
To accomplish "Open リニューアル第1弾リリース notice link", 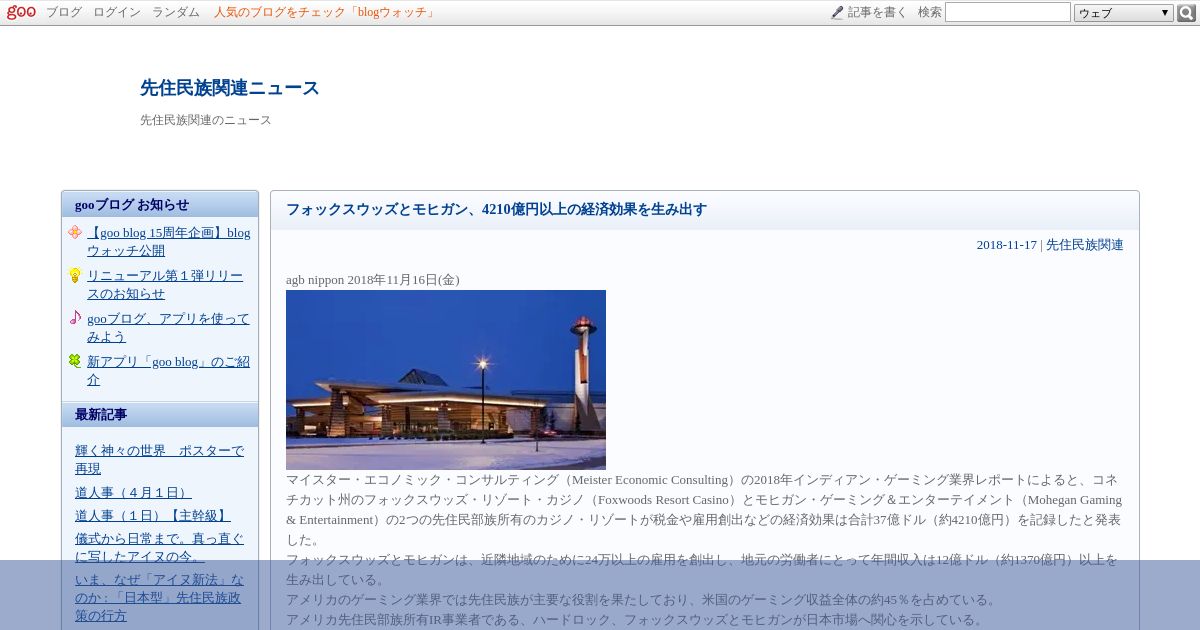I will pyautogui.click(x=165, y=284).
